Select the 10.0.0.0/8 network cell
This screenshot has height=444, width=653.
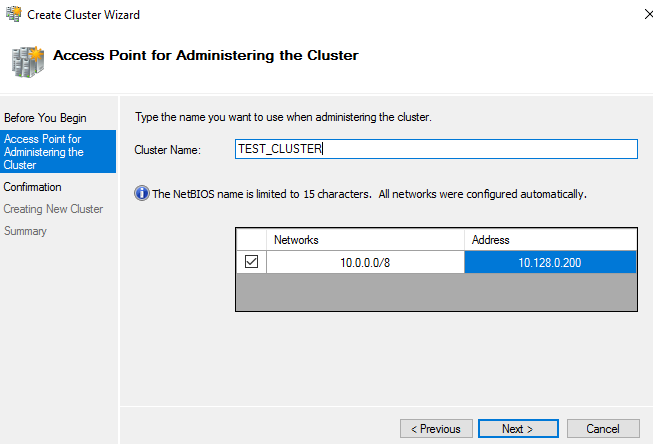coord(364,262)
